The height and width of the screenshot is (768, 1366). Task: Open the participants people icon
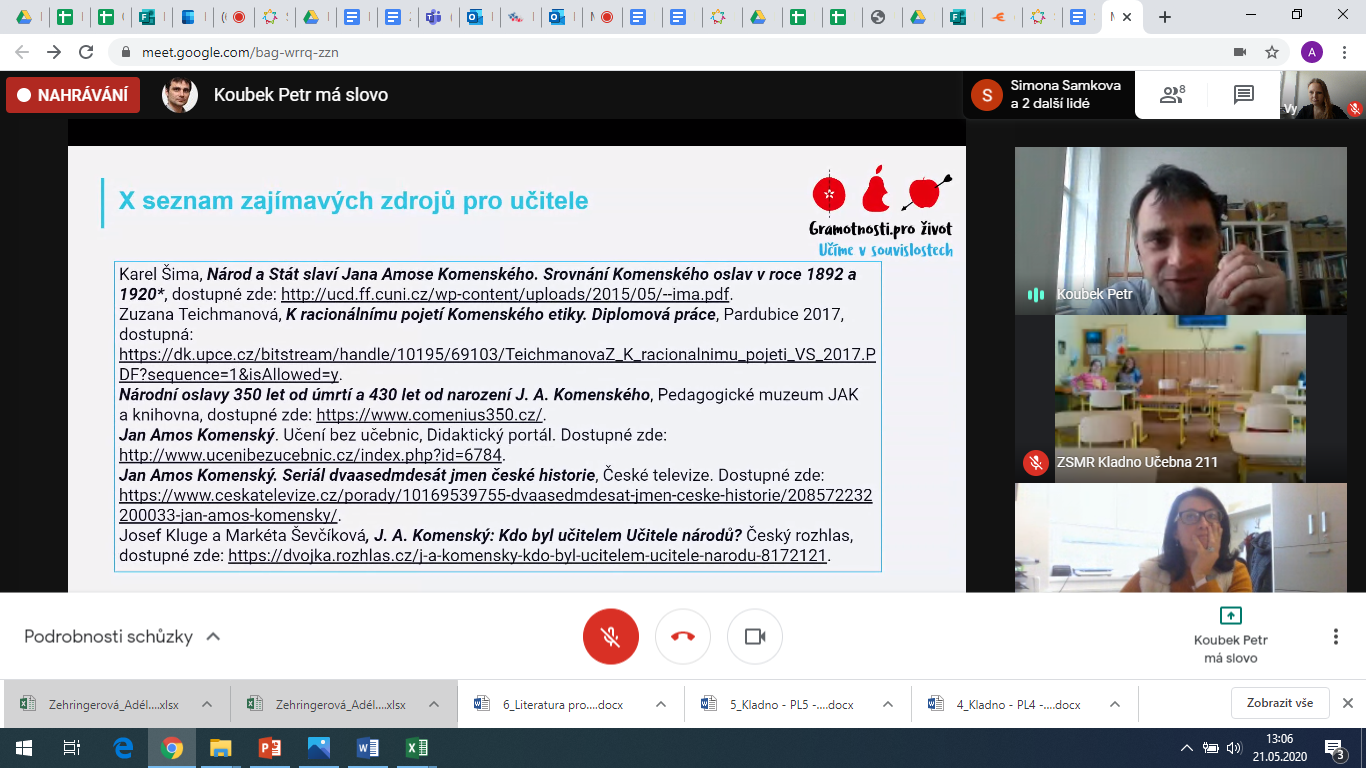pos(1171,95)
